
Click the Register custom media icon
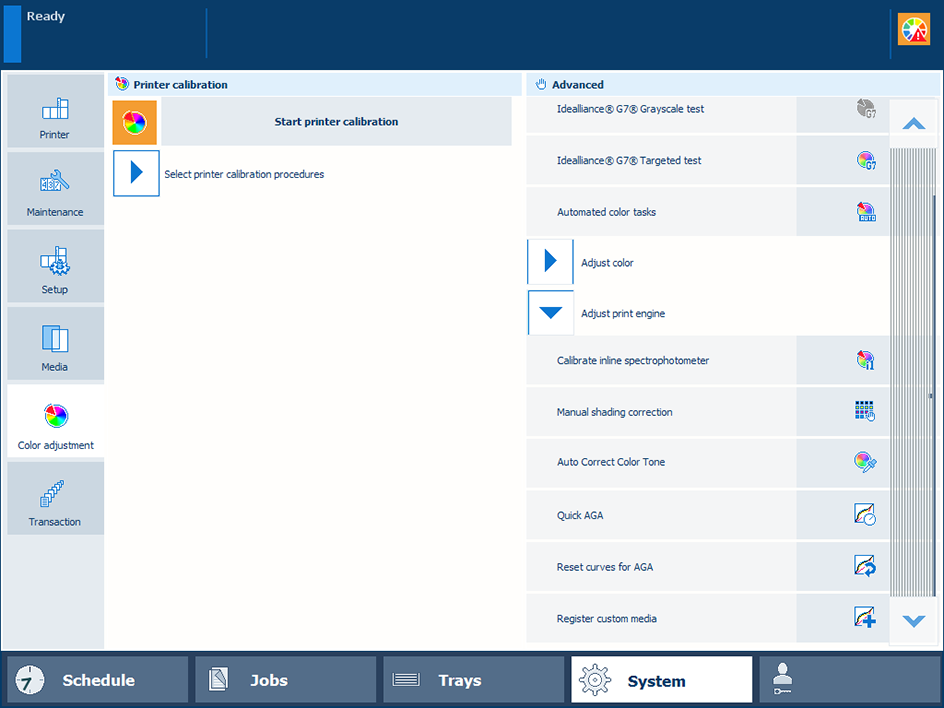(865, 618)
